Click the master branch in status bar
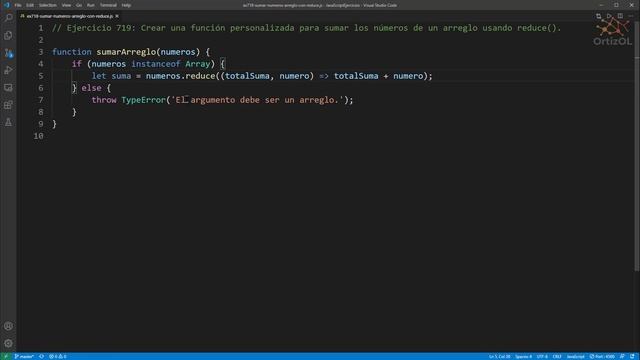 click(x=24, y=356)
